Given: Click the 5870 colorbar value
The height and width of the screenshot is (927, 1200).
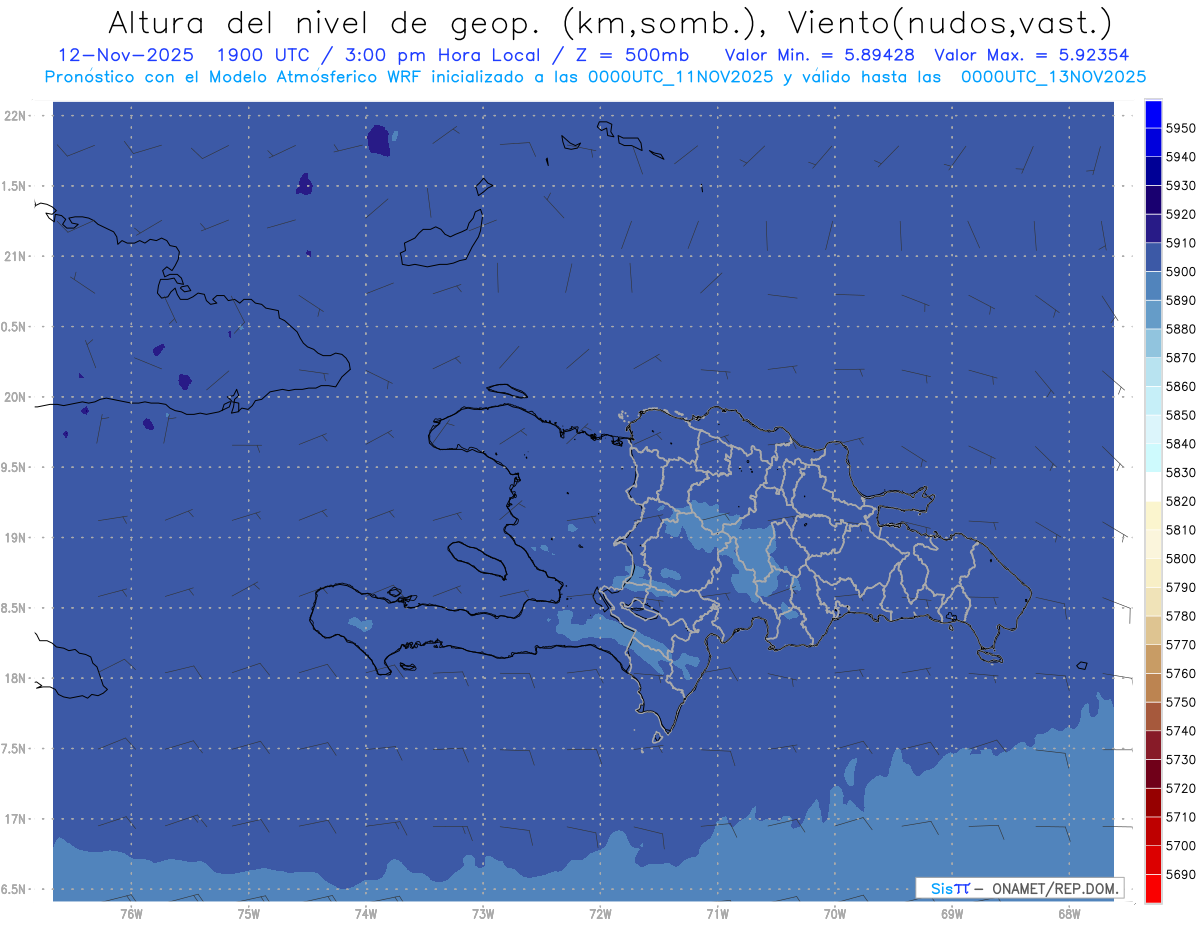Looking at the screenshot, I should click(x=1181, y=358).
